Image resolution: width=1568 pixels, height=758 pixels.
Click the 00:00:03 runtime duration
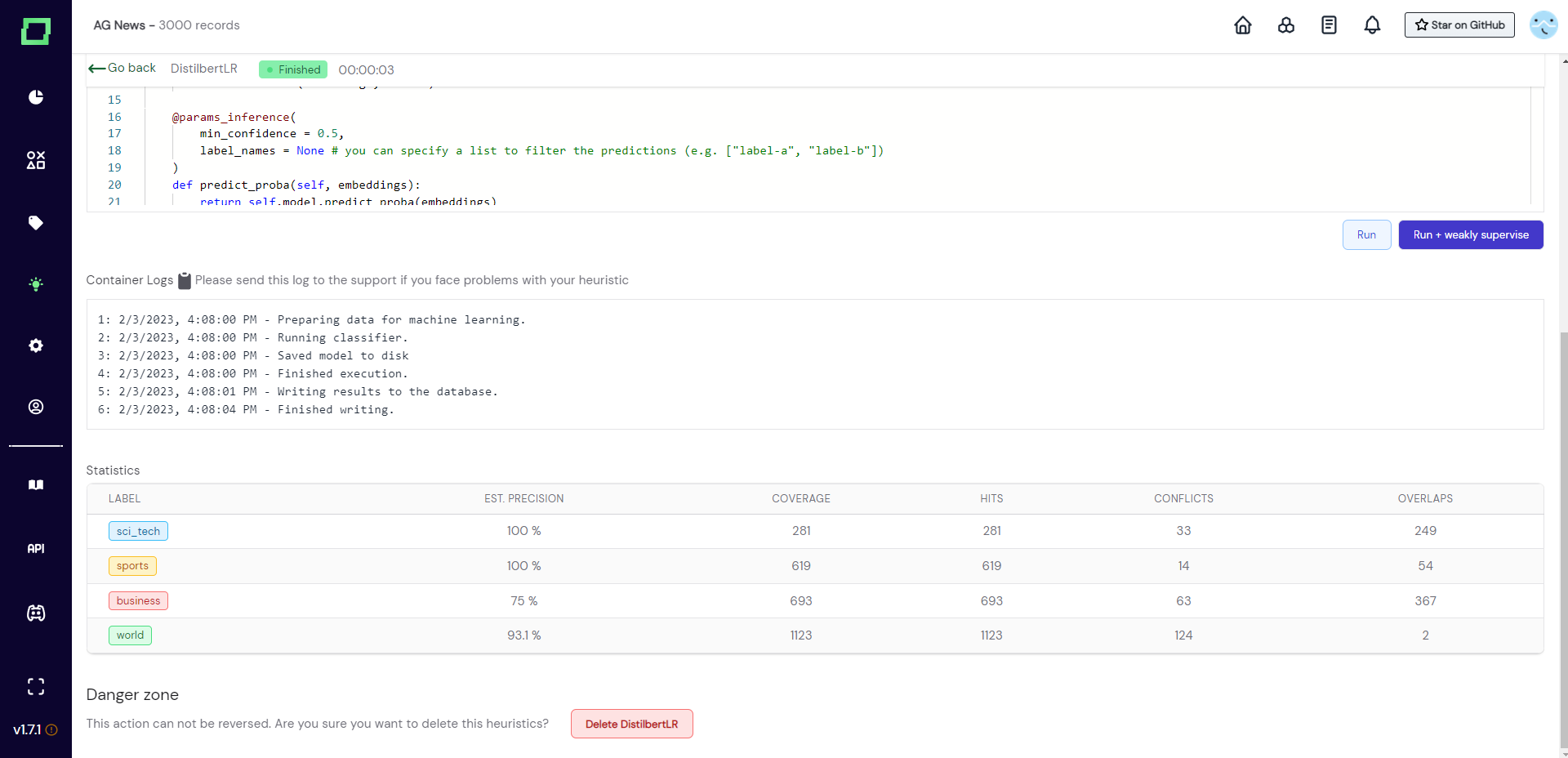(366, 70)
